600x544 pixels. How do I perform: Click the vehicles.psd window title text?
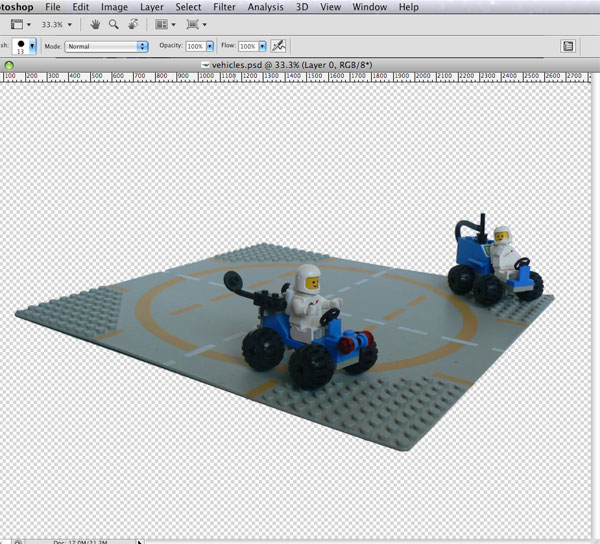click(292, 65)
